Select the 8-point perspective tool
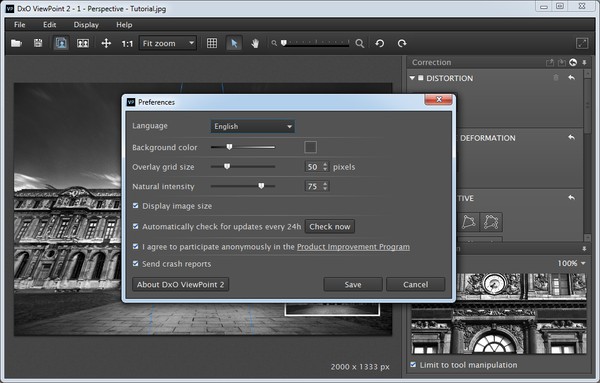Image resolution: width=600 pixels, height=383 pixels. [x=491, y=222]
